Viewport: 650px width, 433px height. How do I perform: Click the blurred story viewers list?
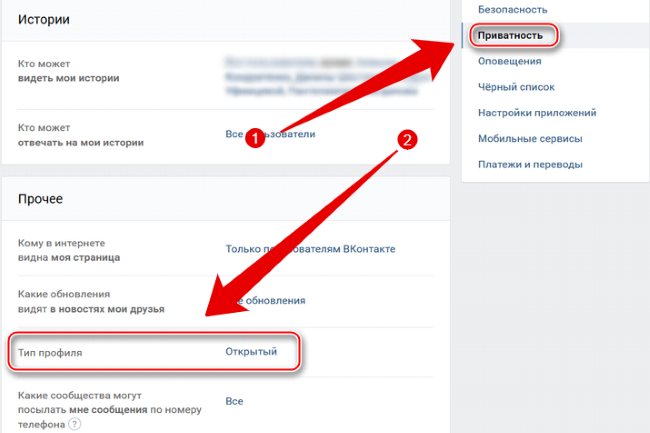(322, 76)
